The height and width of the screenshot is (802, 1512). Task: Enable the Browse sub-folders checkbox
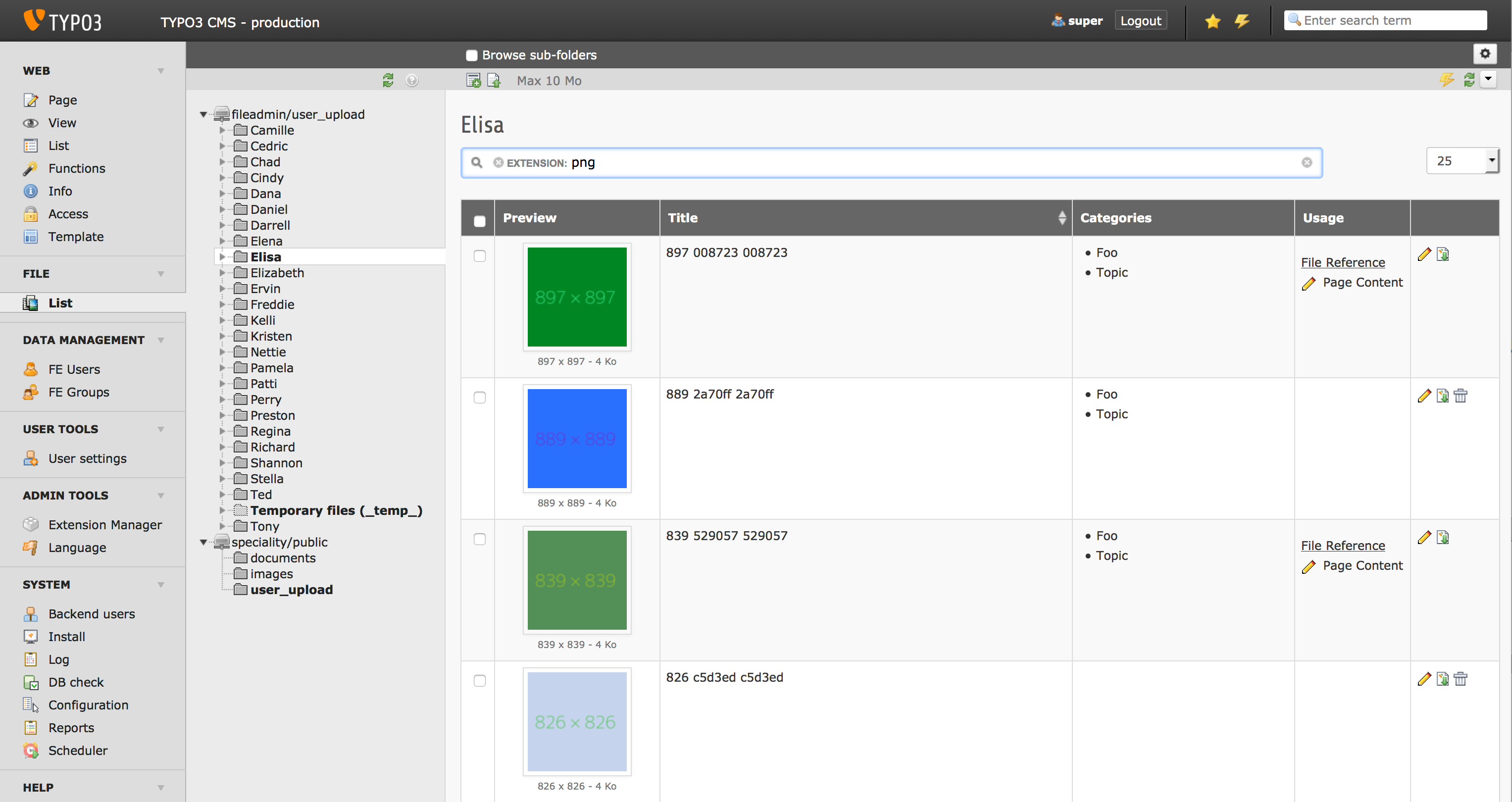point(471,55)
